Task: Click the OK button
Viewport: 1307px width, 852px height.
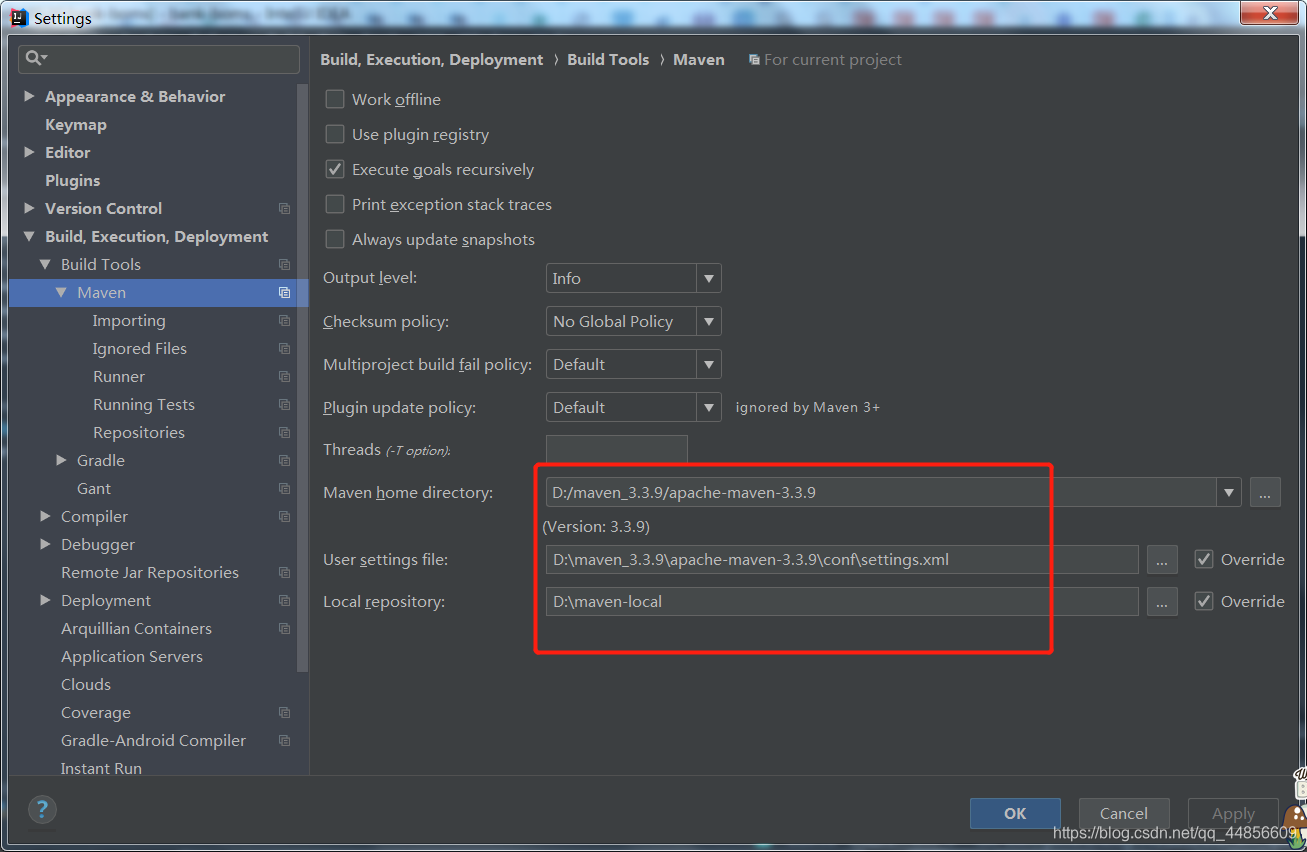Action: point(1015,813)
